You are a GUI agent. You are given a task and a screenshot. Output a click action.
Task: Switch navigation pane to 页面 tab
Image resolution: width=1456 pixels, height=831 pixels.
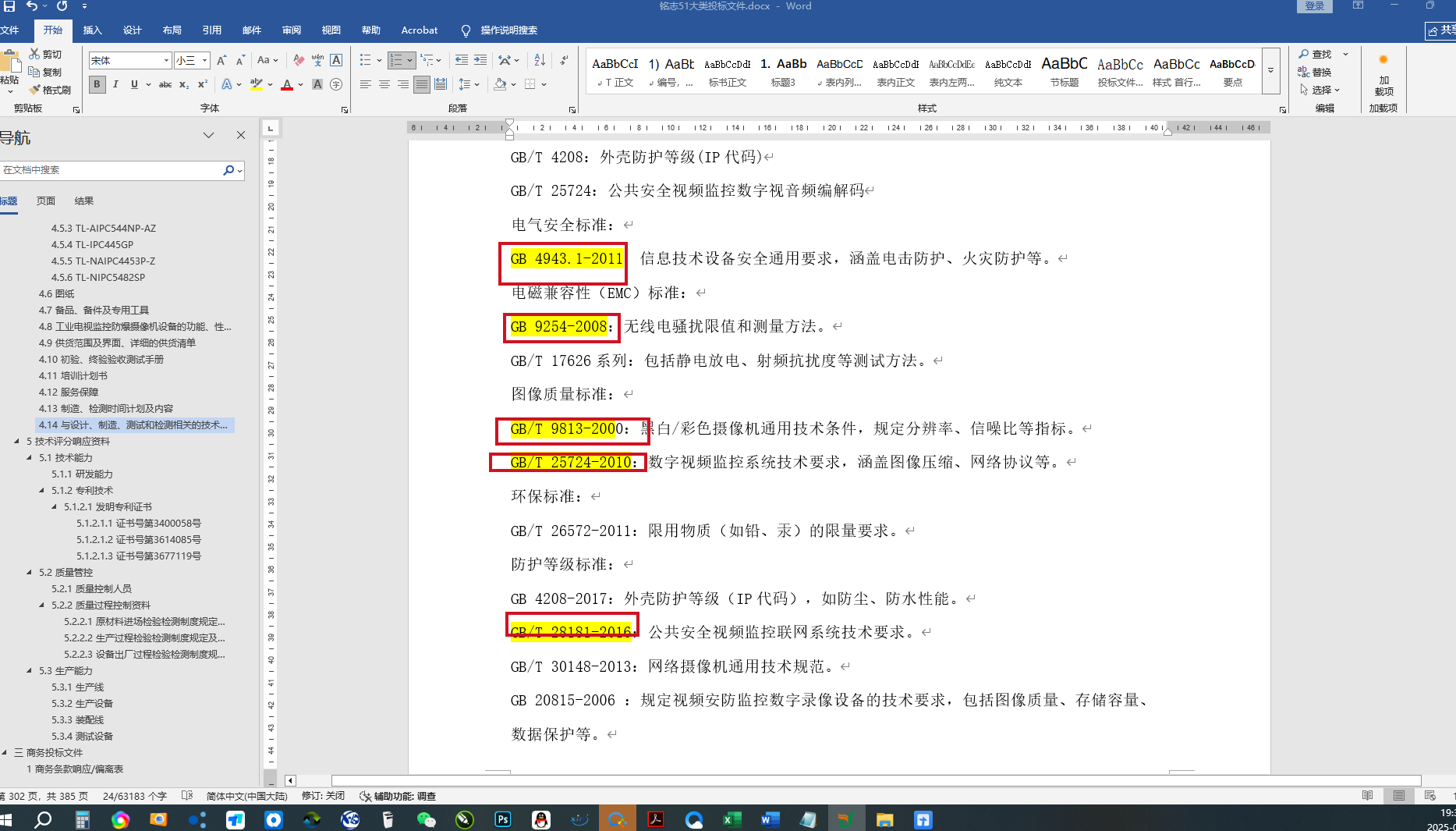(x=46, y=201)
